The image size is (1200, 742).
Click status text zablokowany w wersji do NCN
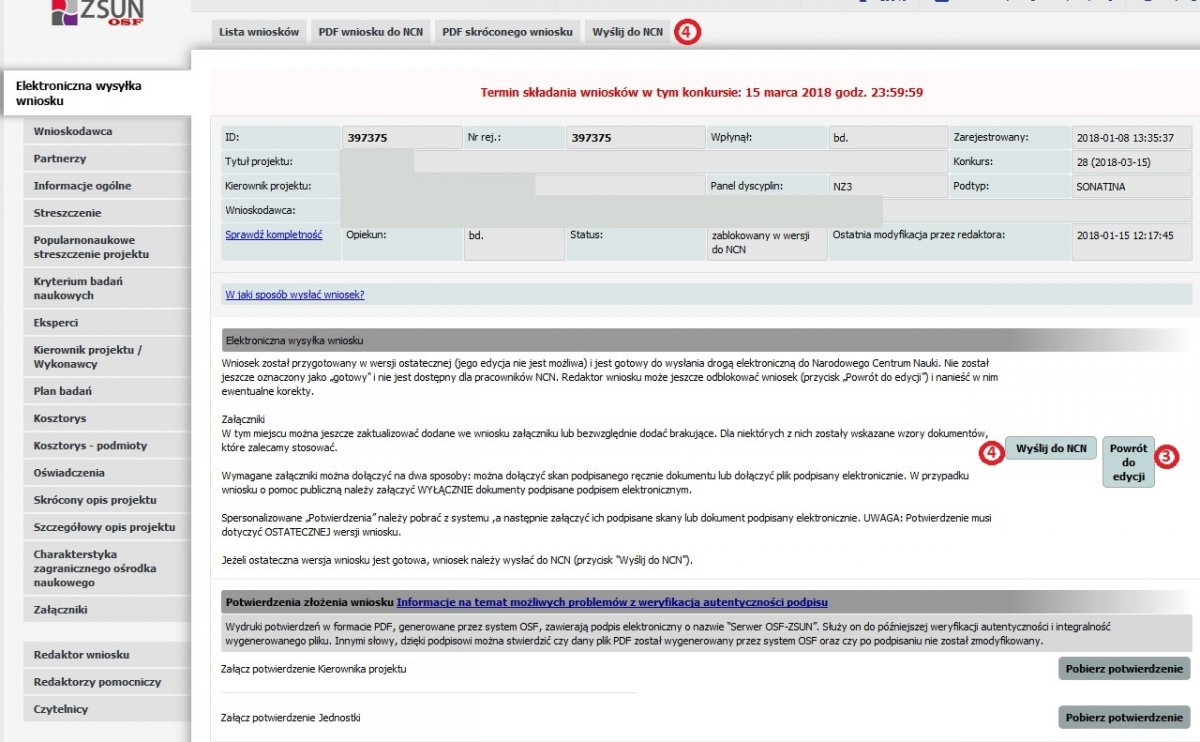click(x=766, y=242)
